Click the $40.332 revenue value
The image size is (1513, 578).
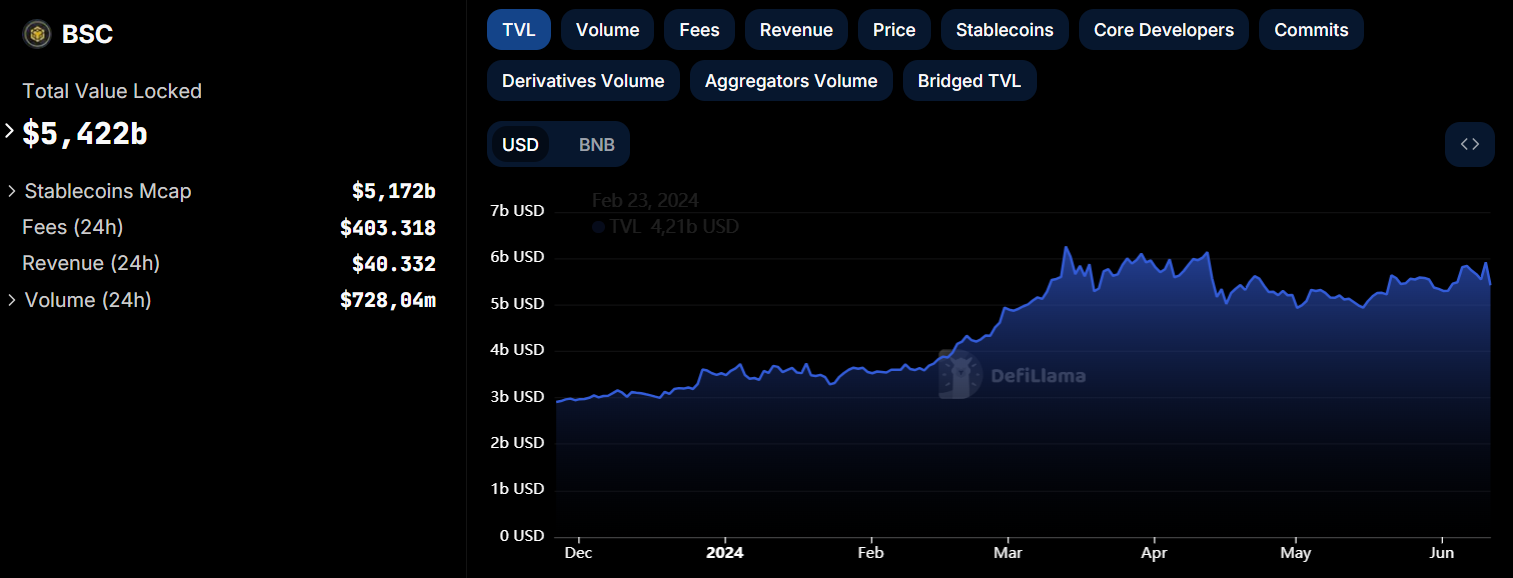[x=394, y=264]
